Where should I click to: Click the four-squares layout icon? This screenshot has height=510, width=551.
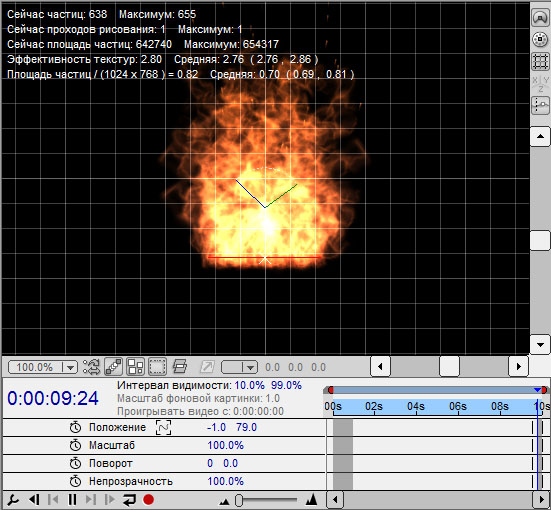coord(136,367)
